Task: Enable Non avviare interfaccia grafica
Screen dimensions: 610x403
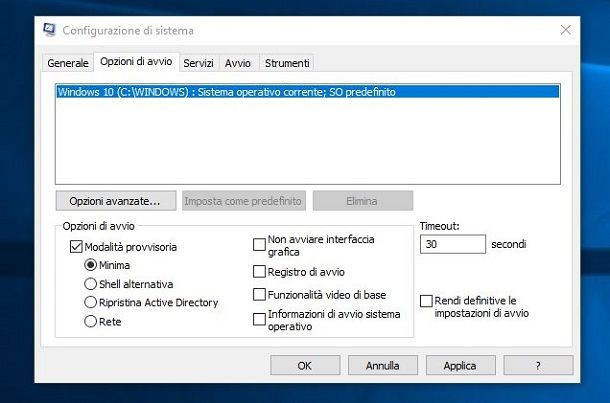Action: click(x=259, y=245)
